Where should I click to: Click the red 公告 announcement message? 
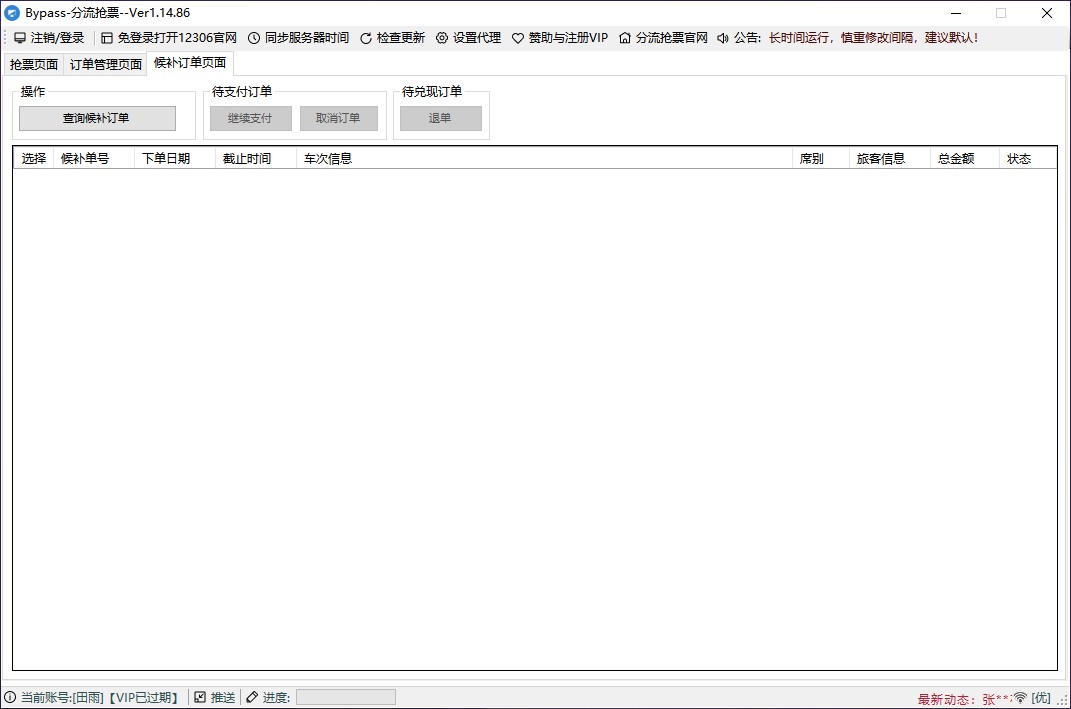873,38
